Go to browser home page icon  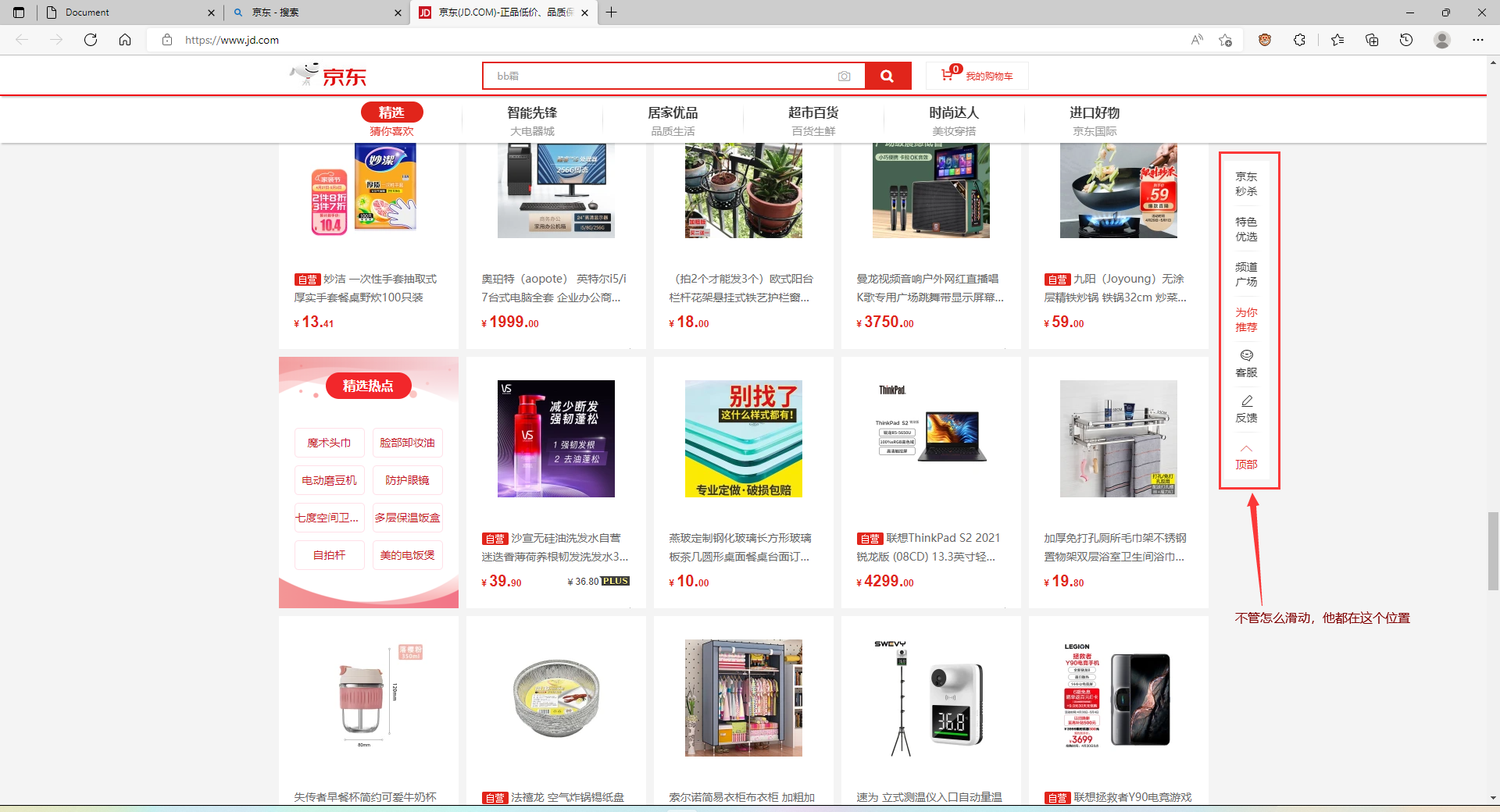point(125,40)
